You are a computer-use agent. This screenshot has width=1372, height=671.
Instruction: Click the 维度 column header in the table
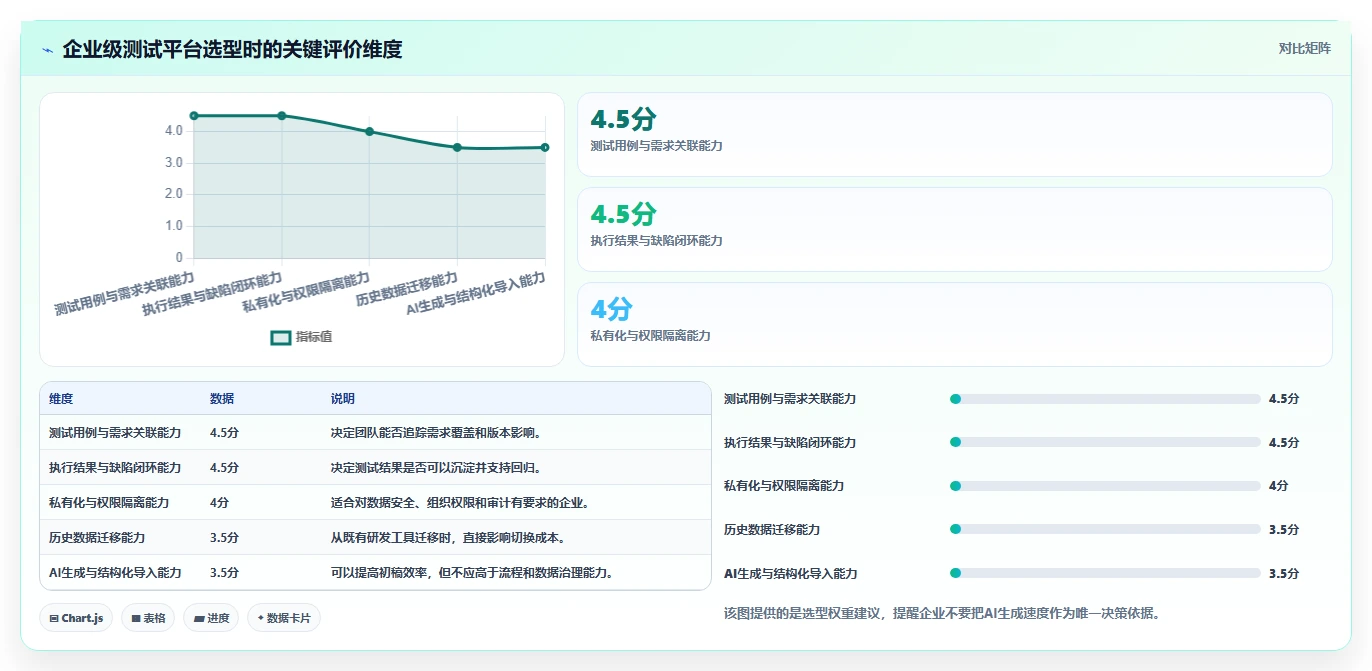click(x=61, y=398)
